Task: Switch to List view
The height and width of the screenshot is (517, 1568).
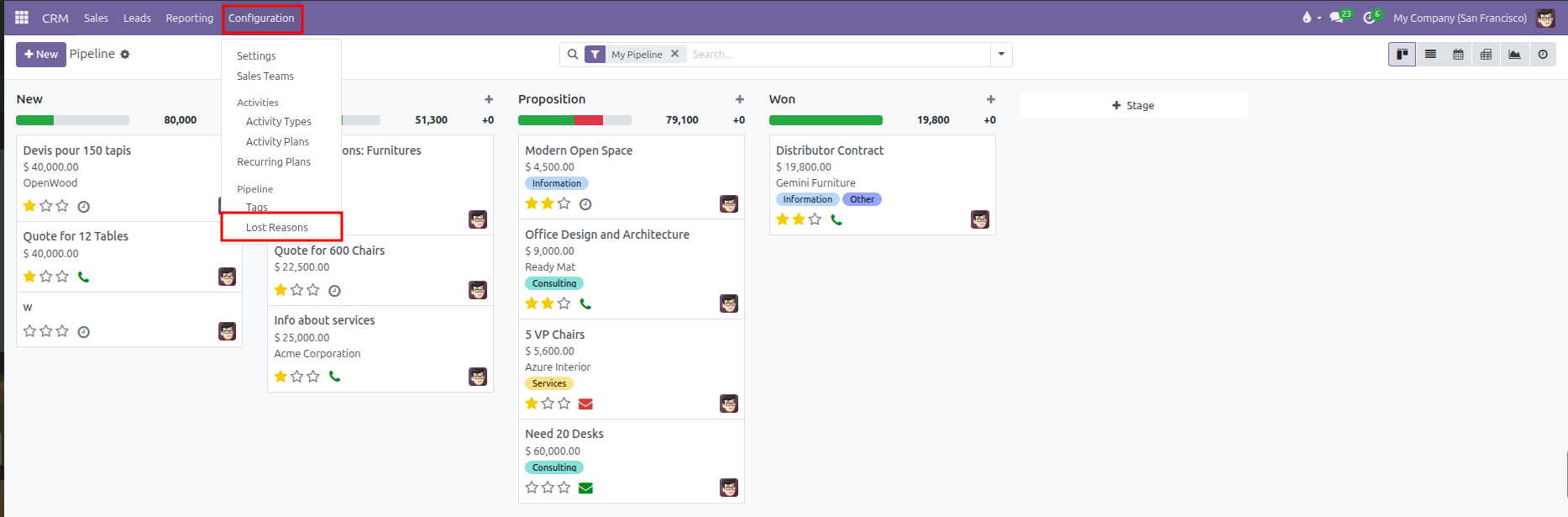Action: point(1430,54)
